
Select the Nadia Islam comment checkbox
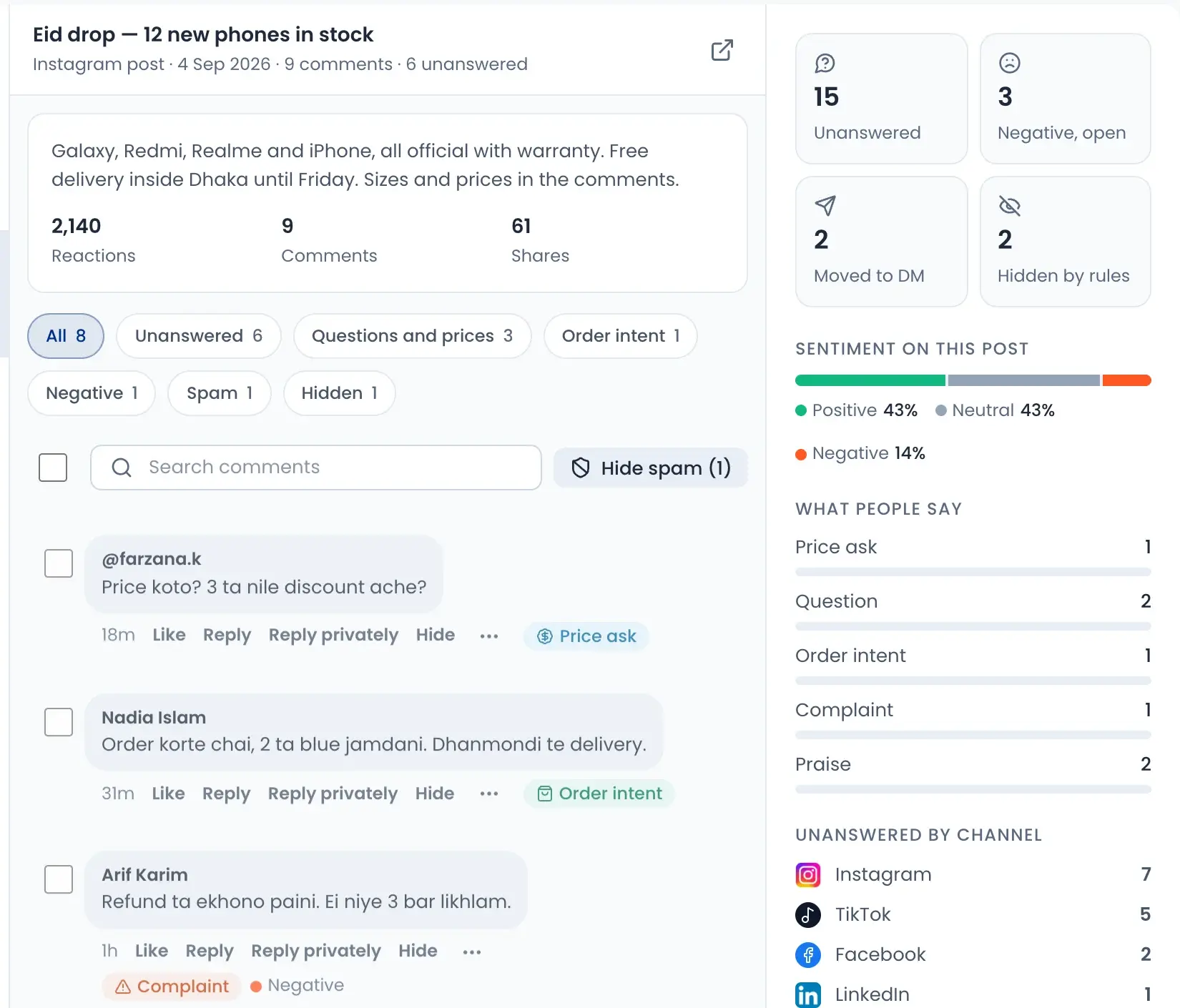click(59, 722)
